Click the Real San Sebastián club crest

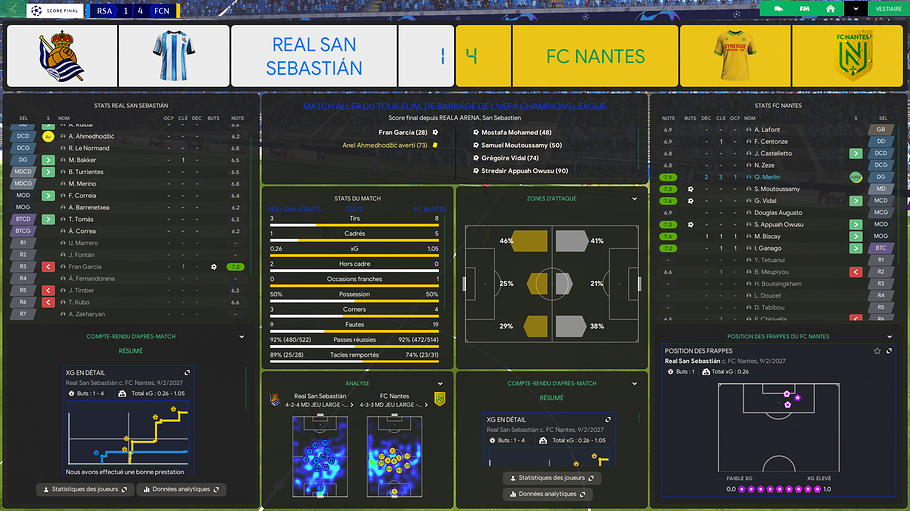coord(62,56)
